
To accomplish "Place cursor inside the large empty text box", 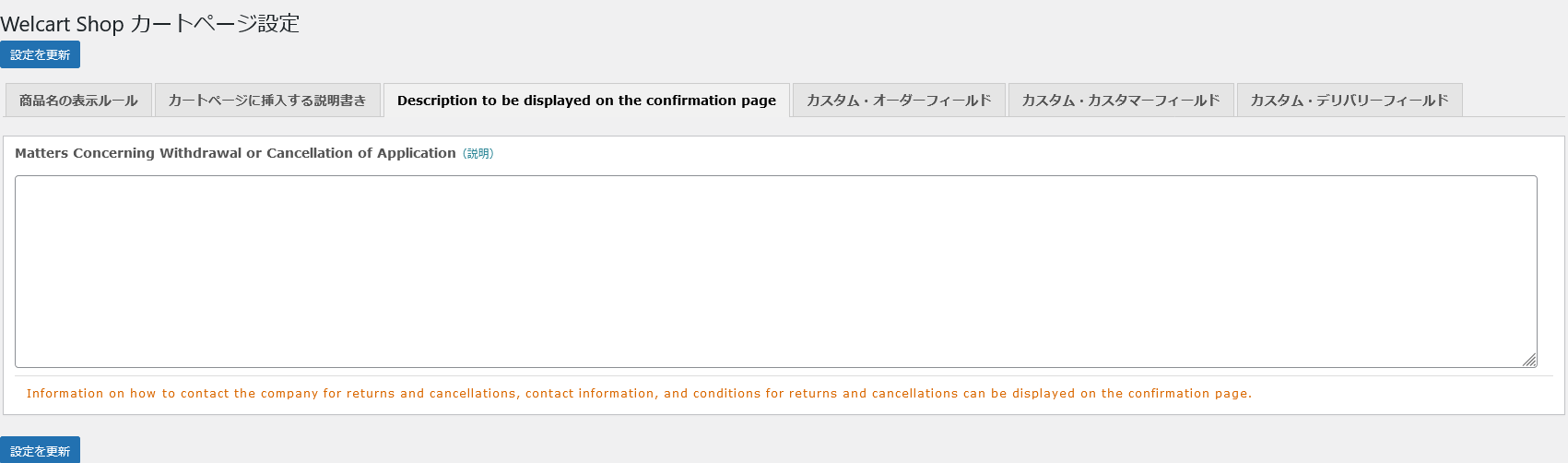I will click(775, 271).
